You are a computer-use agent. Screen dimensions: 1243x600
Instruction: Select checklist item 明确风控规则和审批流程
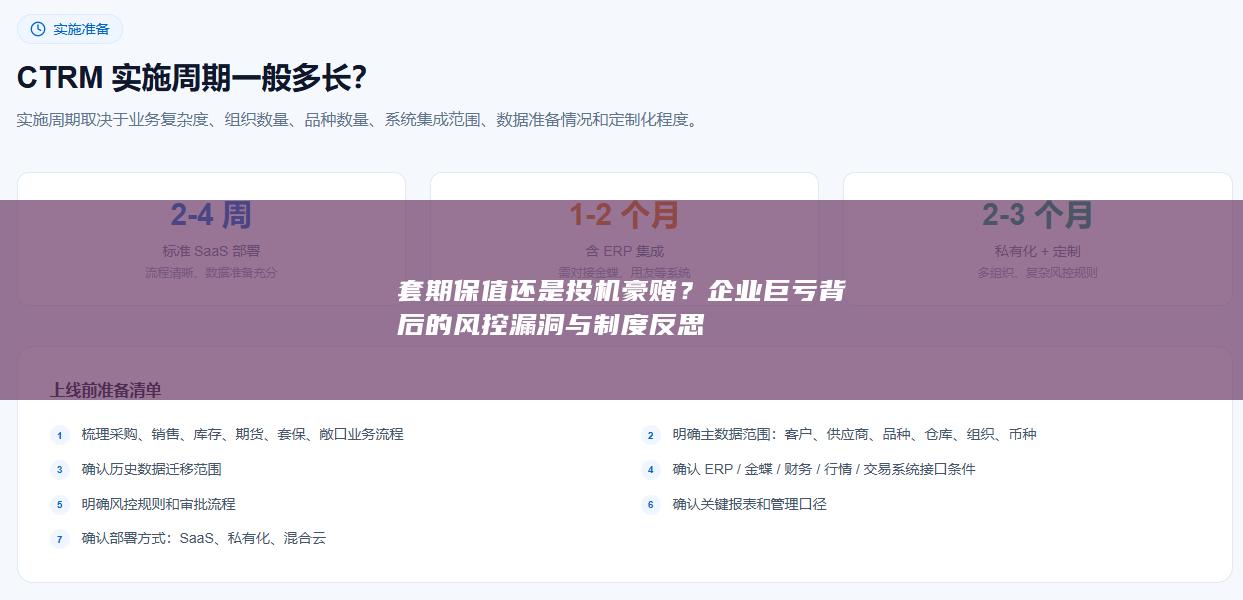(x=158, y=504)
